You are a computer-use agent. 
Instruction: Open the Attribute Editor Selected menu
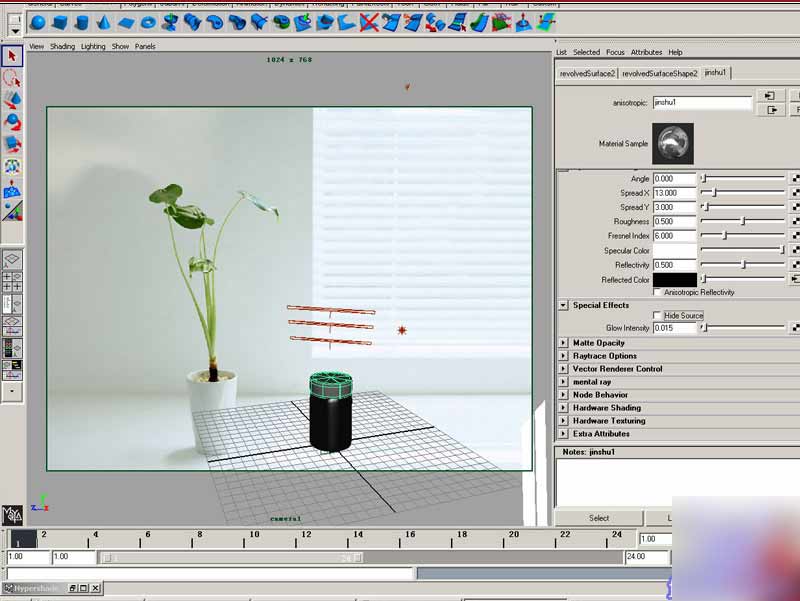pyautogui.click(x=586, y=52)
